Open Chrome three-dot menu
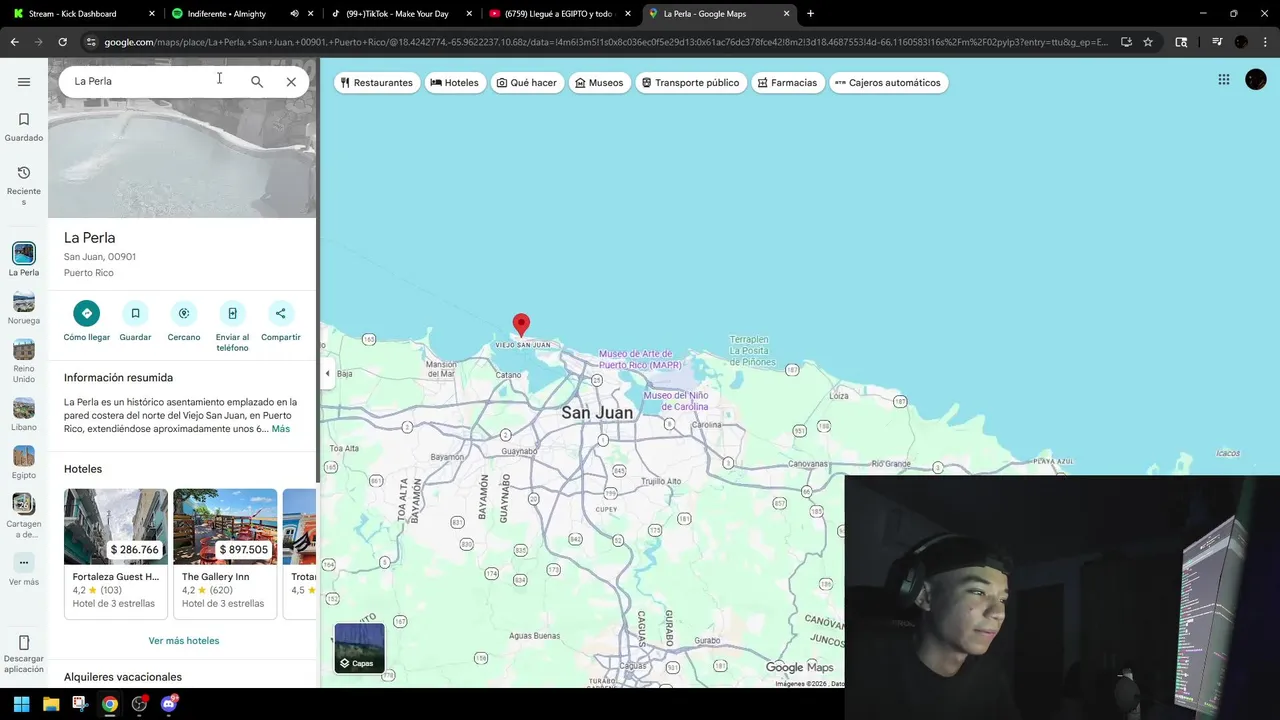This screenshot has height=720, width=1280. (1265, 42)
